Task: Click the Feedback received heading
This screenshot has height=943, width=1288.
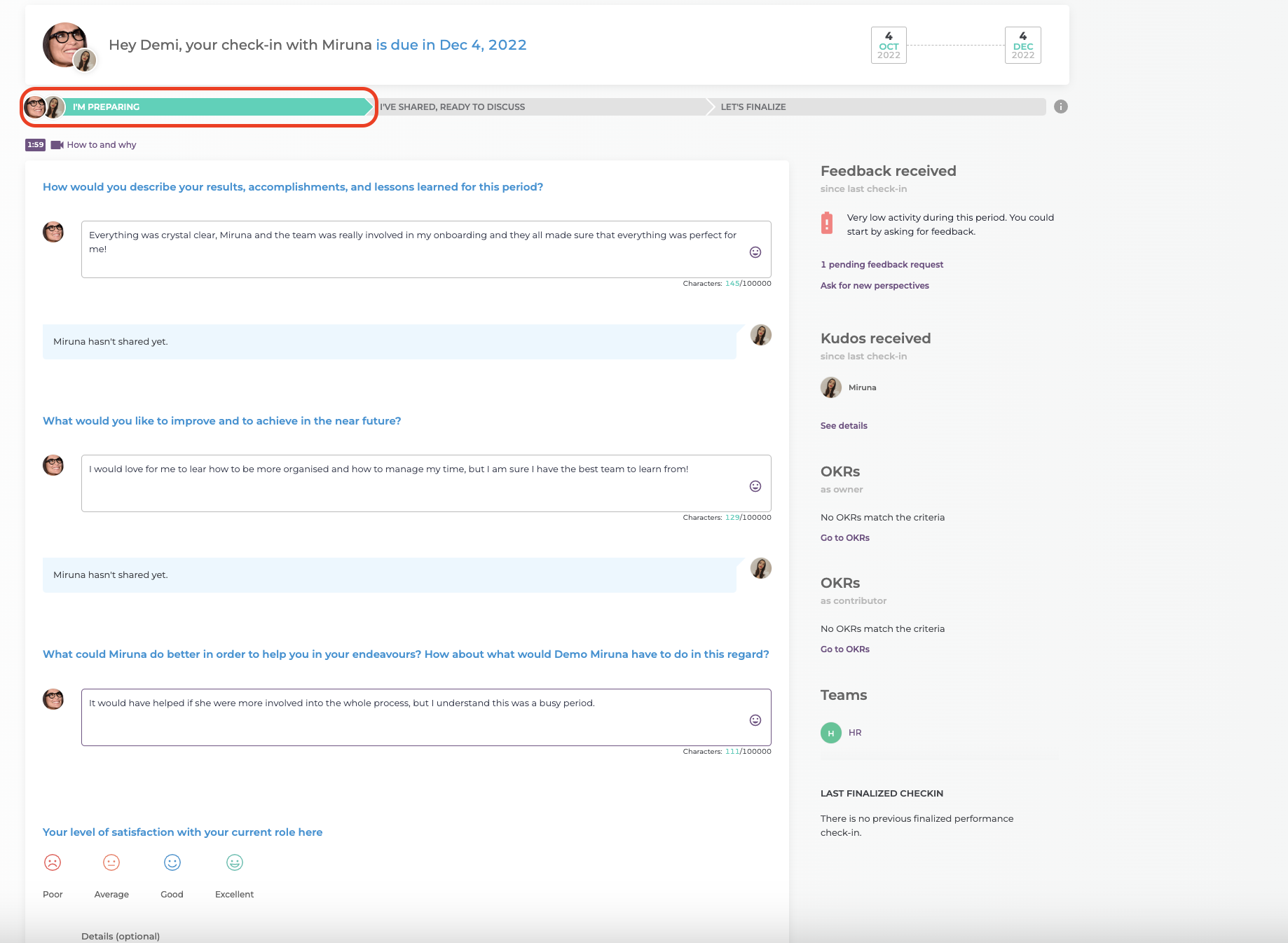Action: [888, 171]
